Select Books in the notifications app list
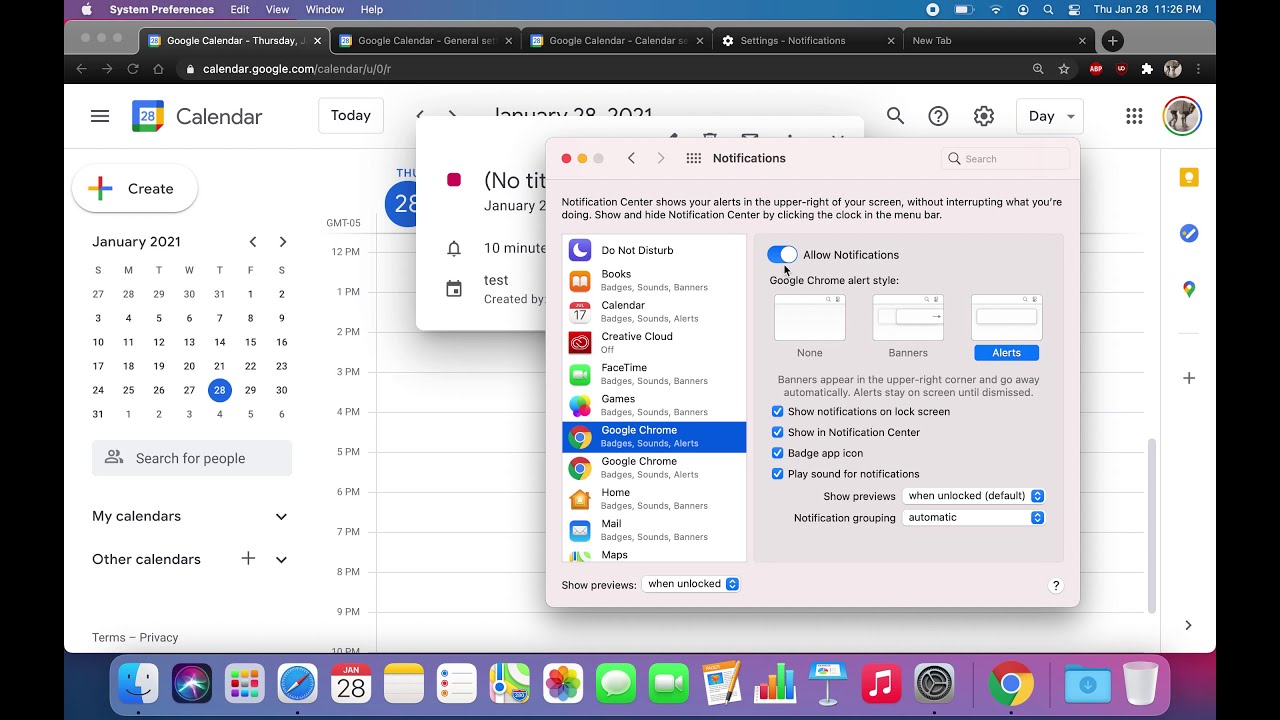The height and width of the screenshot is (720, 1280). [x=654, y=281]
